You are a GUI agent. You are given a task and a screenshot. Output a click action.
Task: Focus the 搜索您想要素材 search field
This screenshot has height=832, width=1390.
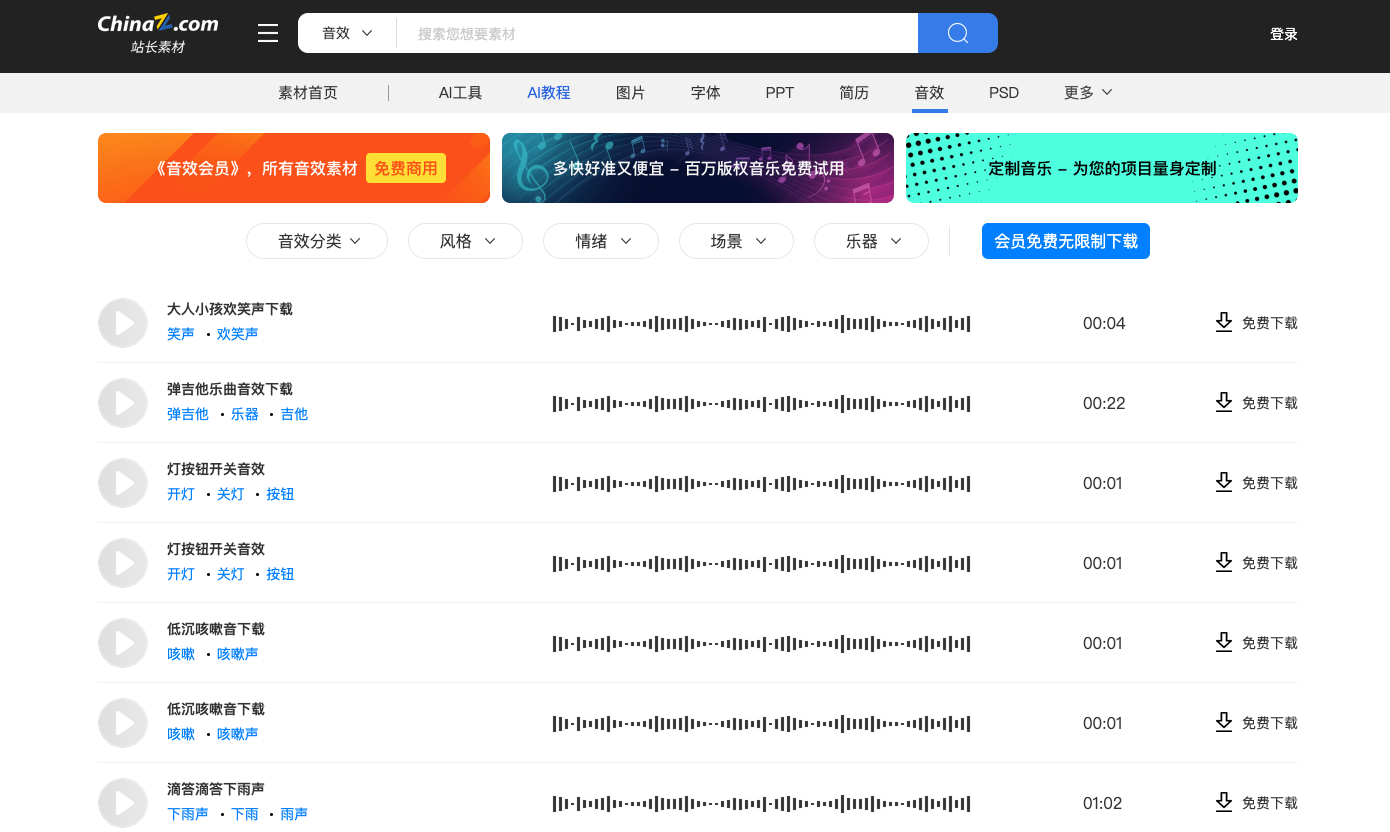pos(656,34)
